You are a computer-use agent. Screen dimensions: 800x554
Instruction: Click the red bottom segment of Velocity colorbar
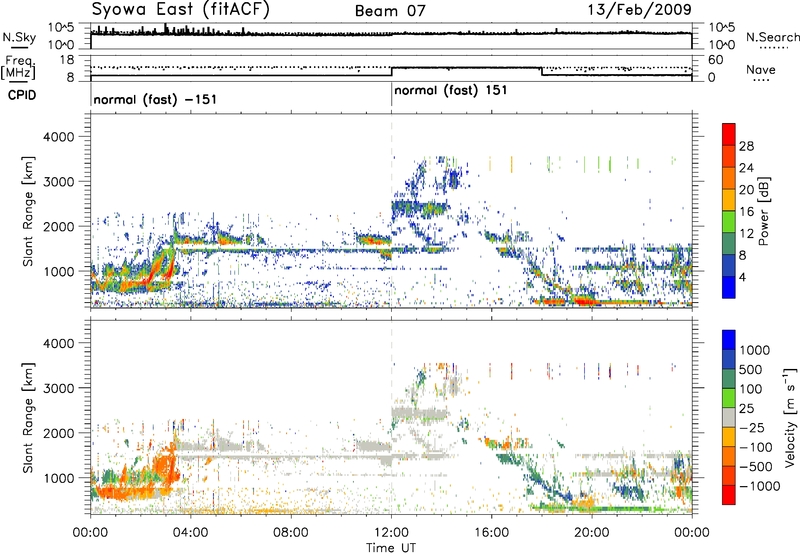[729, 495]
